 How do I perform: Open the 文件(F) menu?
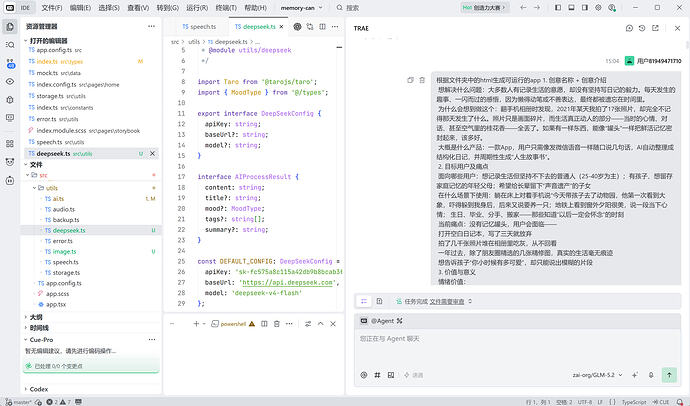tap(51, 7)
